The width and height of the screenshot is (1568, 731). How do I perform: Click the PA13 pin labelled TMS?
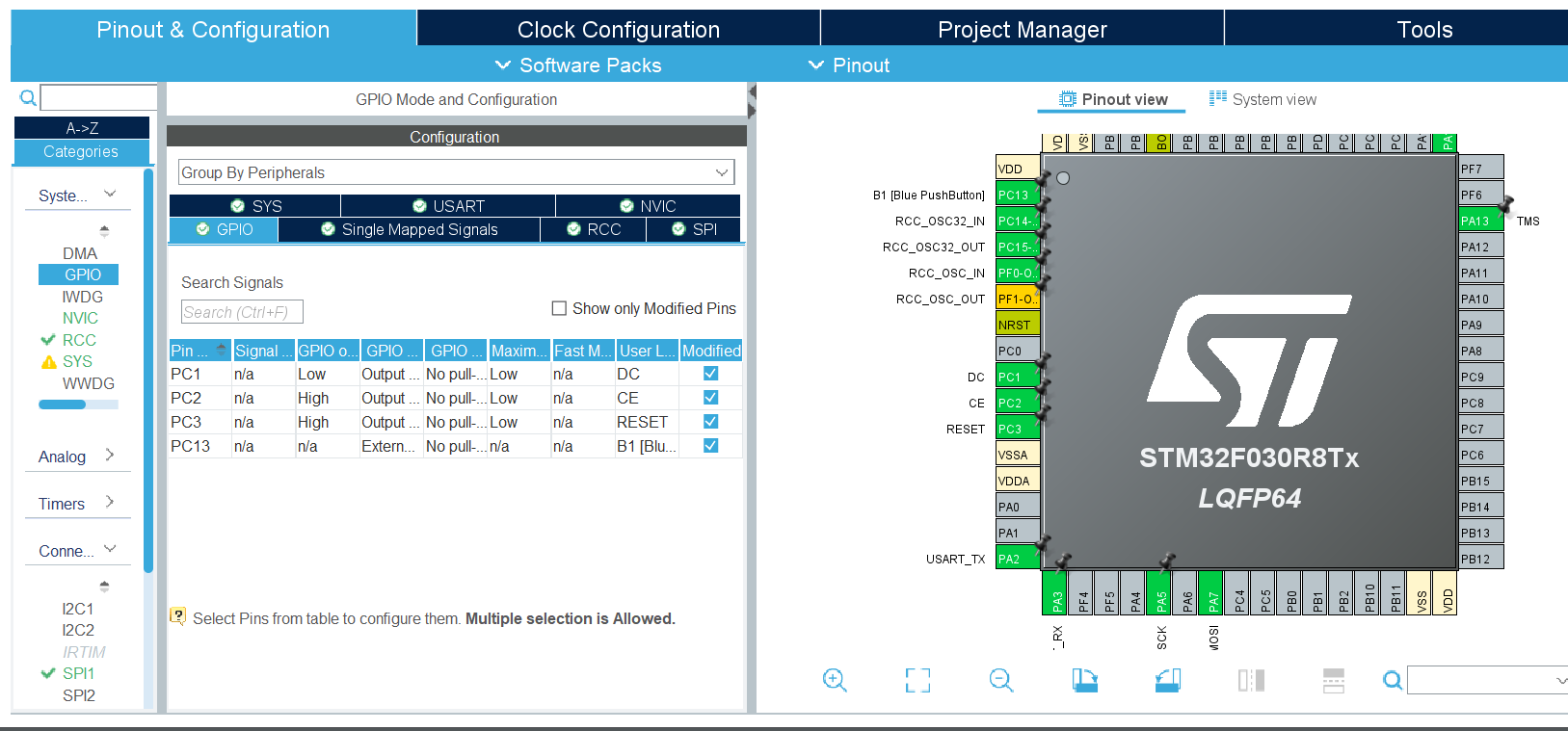(1480, 221)
